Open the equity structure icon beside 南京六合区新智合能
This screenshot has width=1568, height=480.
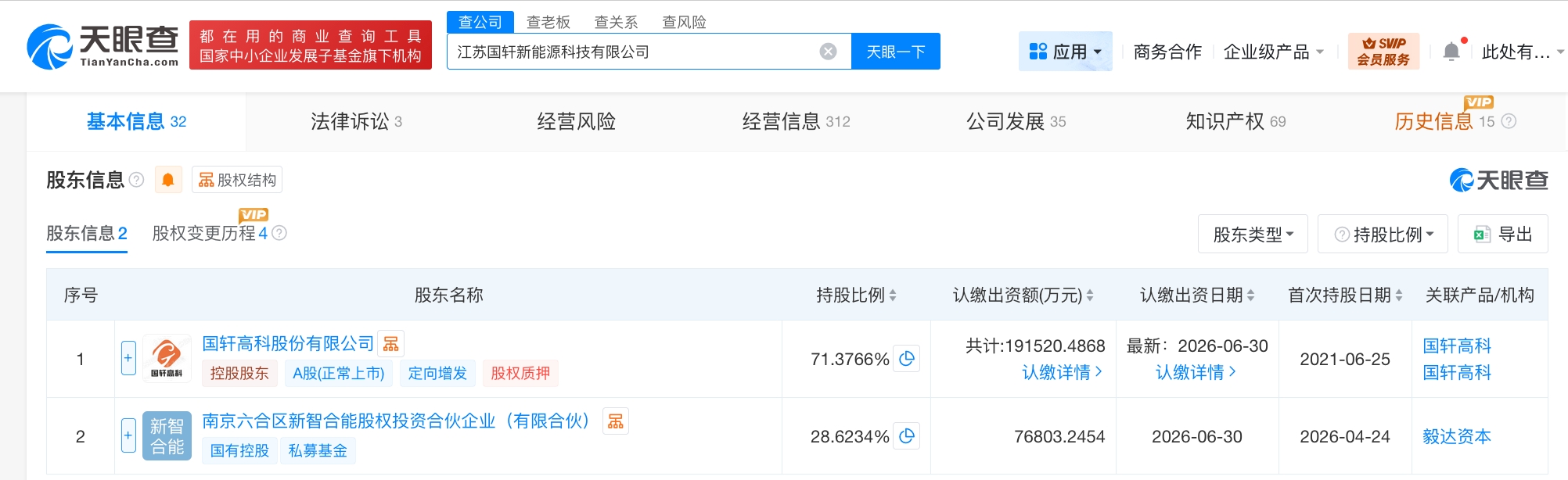(x=616, y=421)
